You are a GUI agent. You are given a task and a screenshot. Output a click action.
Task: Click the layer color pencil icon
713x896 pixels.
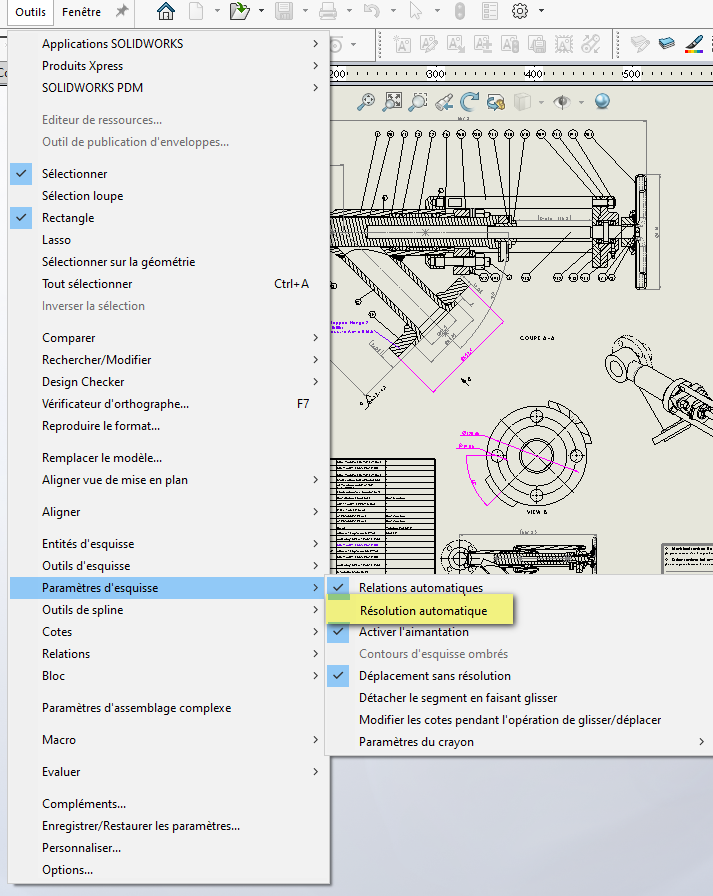click(x=694, y=44)
